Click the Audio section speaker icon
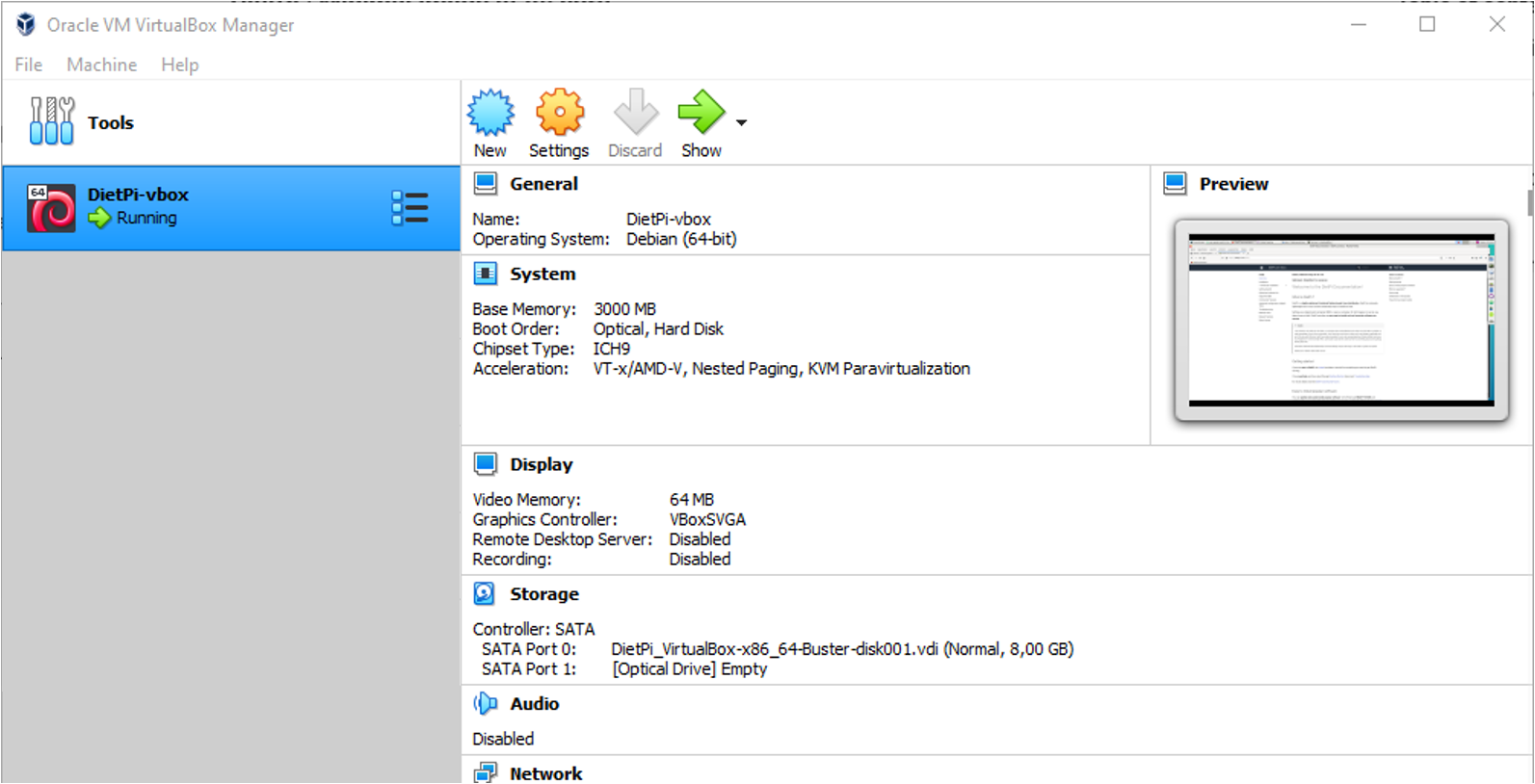This screenshot has height=784, width=1535. tap(485, 703)
